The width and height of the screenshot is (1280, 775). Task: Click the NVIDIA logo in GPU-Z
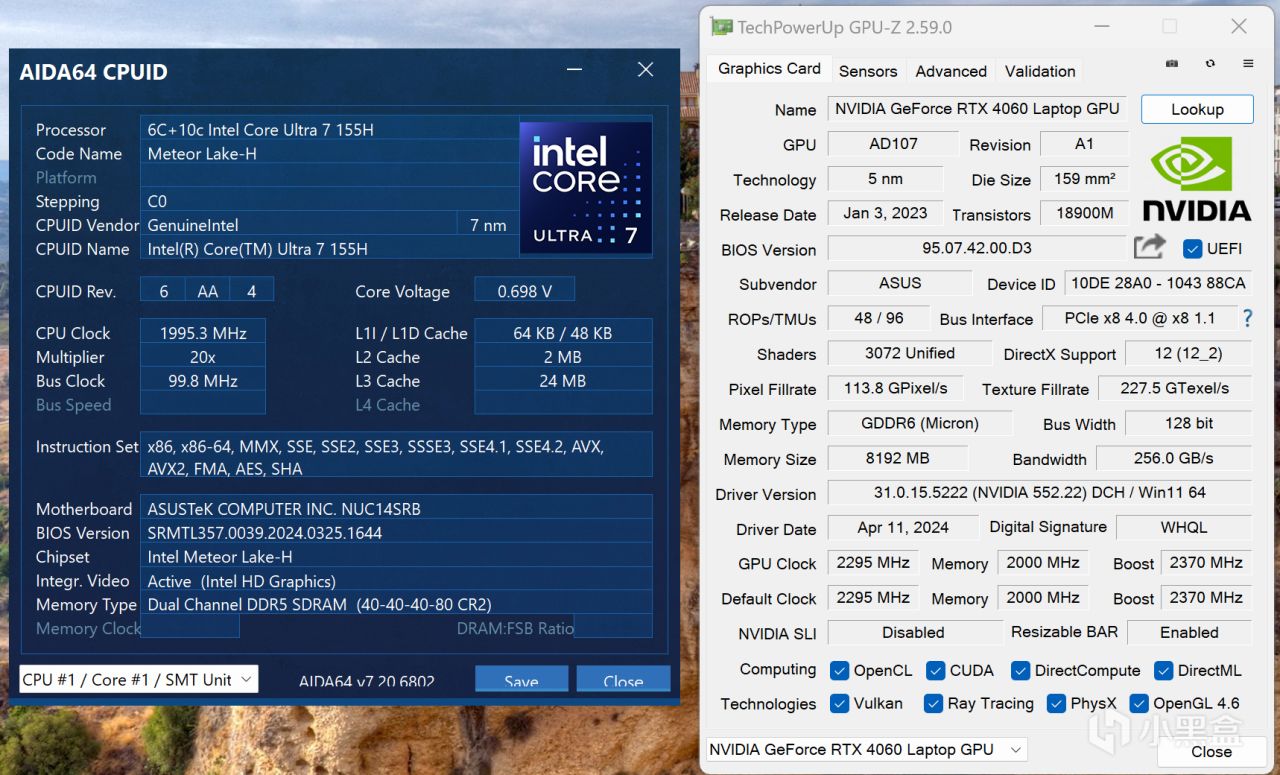pyautogui.click(x=1196, y=179)
